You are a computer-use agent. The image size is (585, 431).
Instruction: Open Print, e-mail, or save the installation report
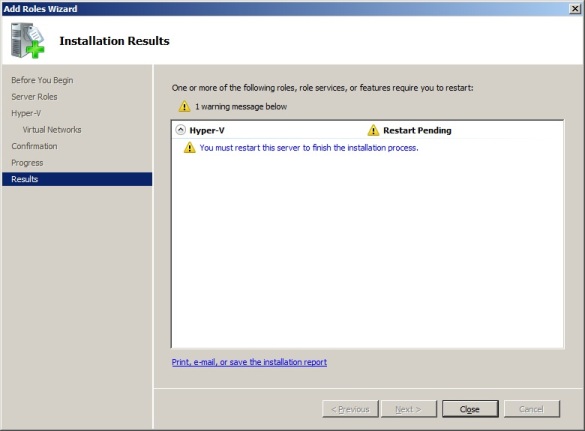pyautogui.click(x=249, y=362)
